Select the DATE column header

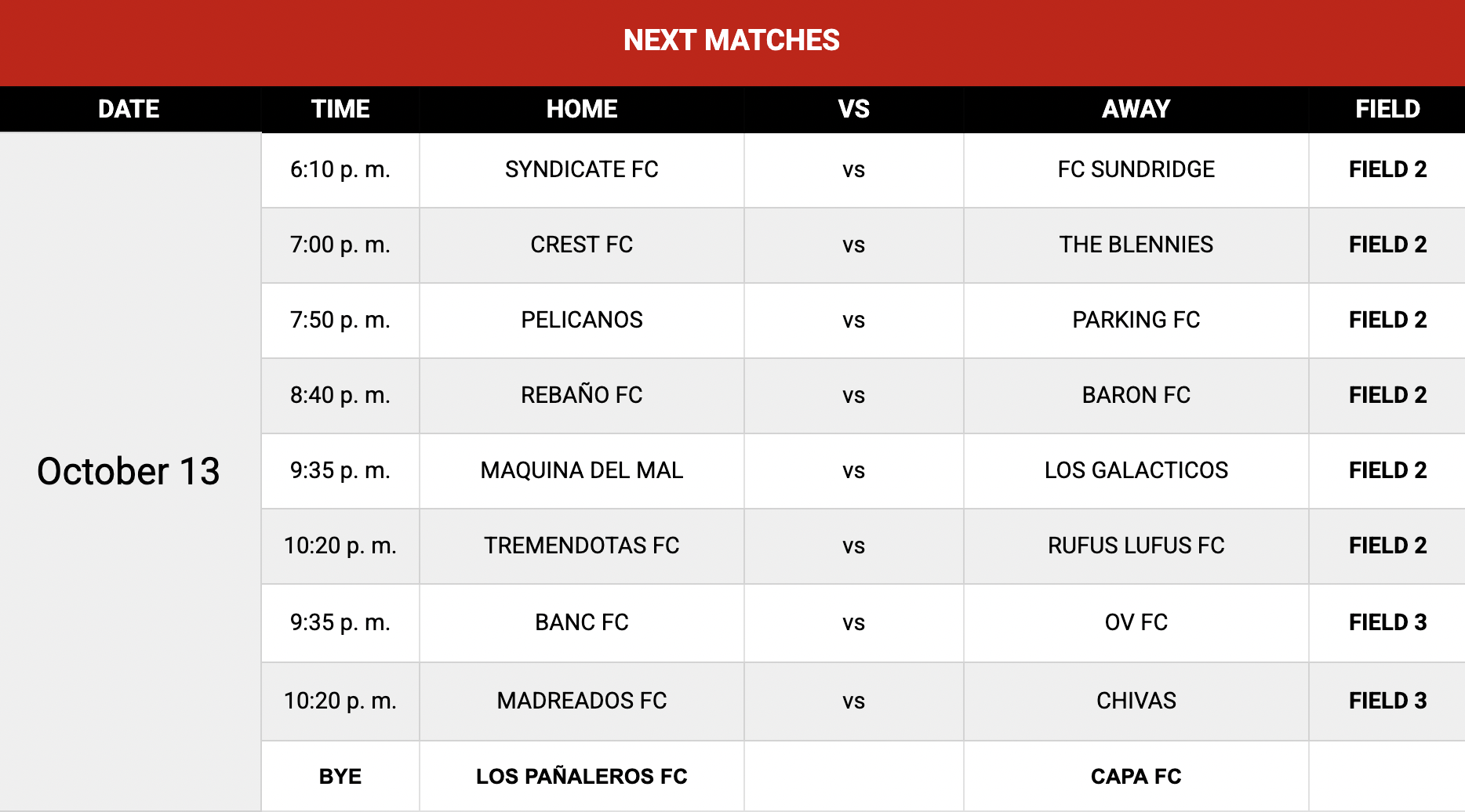[x=129, y=109]
